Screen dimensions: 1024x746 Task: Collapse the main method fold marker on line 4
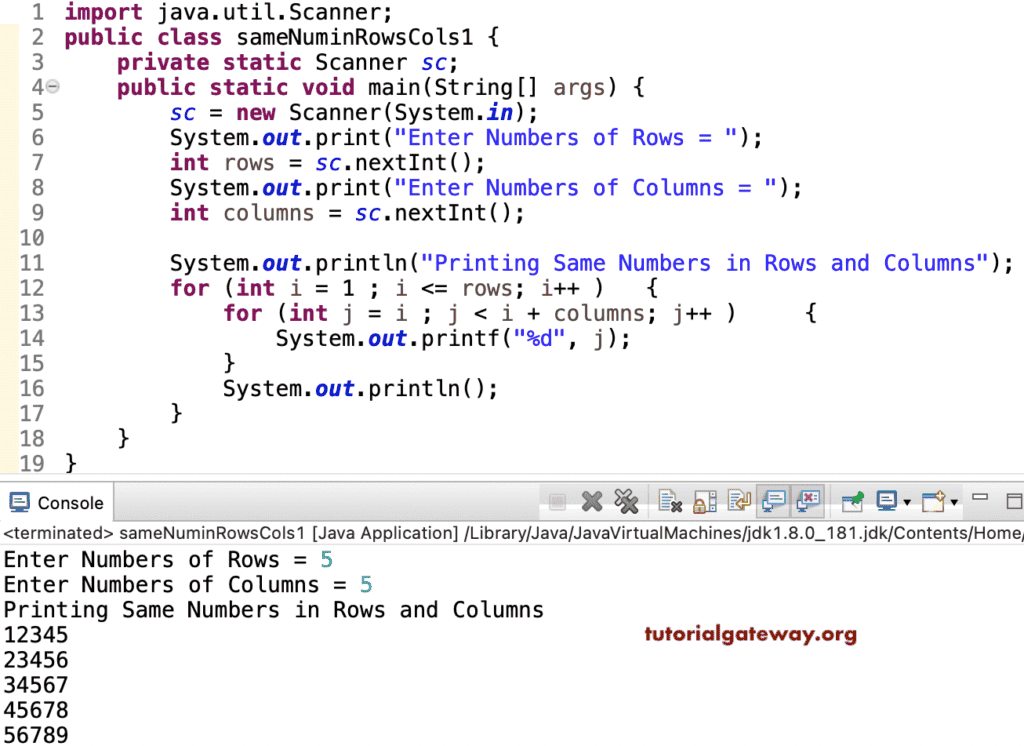click(x=53, y=87)
